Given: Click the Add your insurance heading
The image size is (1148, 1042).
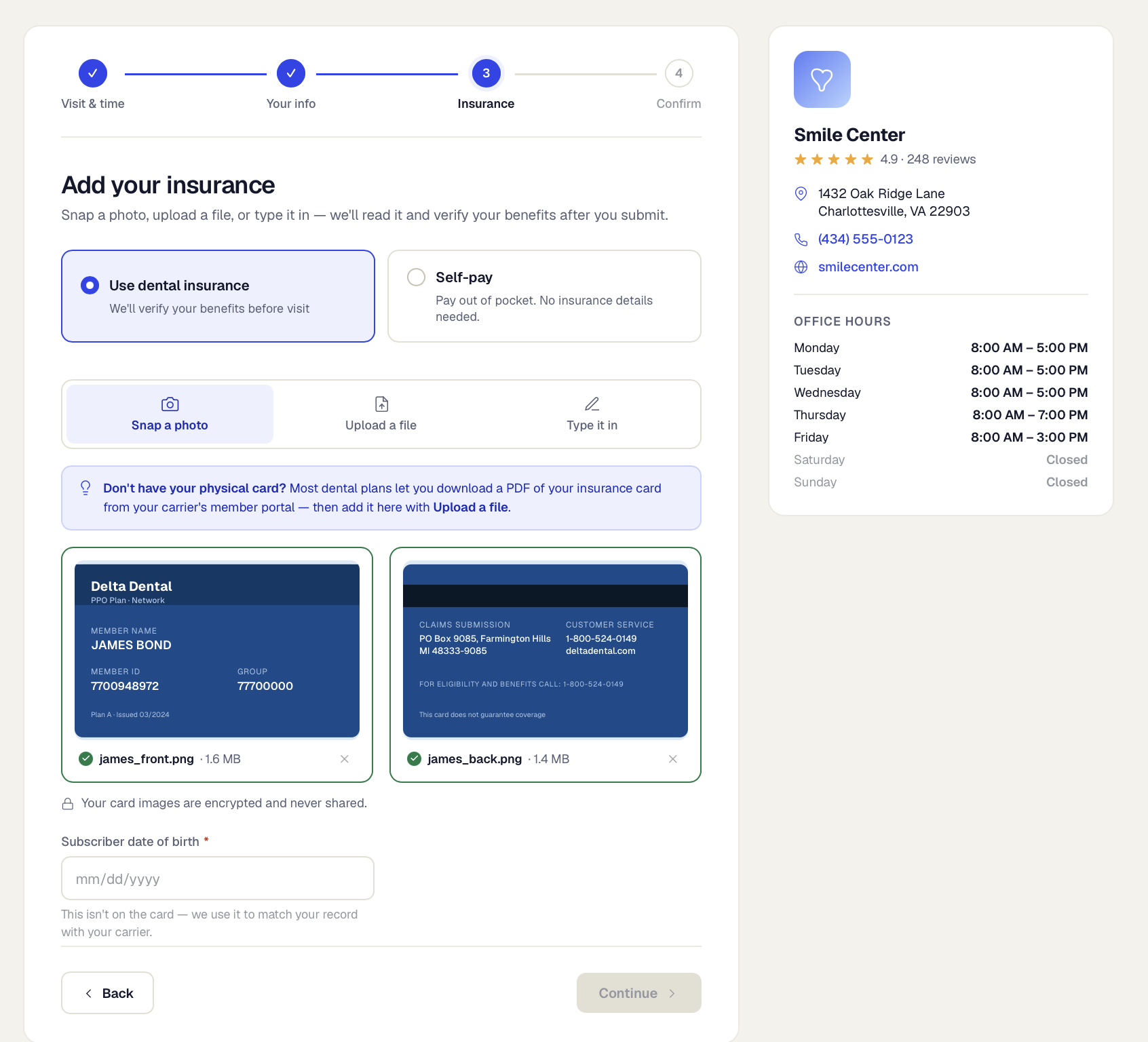Looking at the screenshot, I should (168, 185).
